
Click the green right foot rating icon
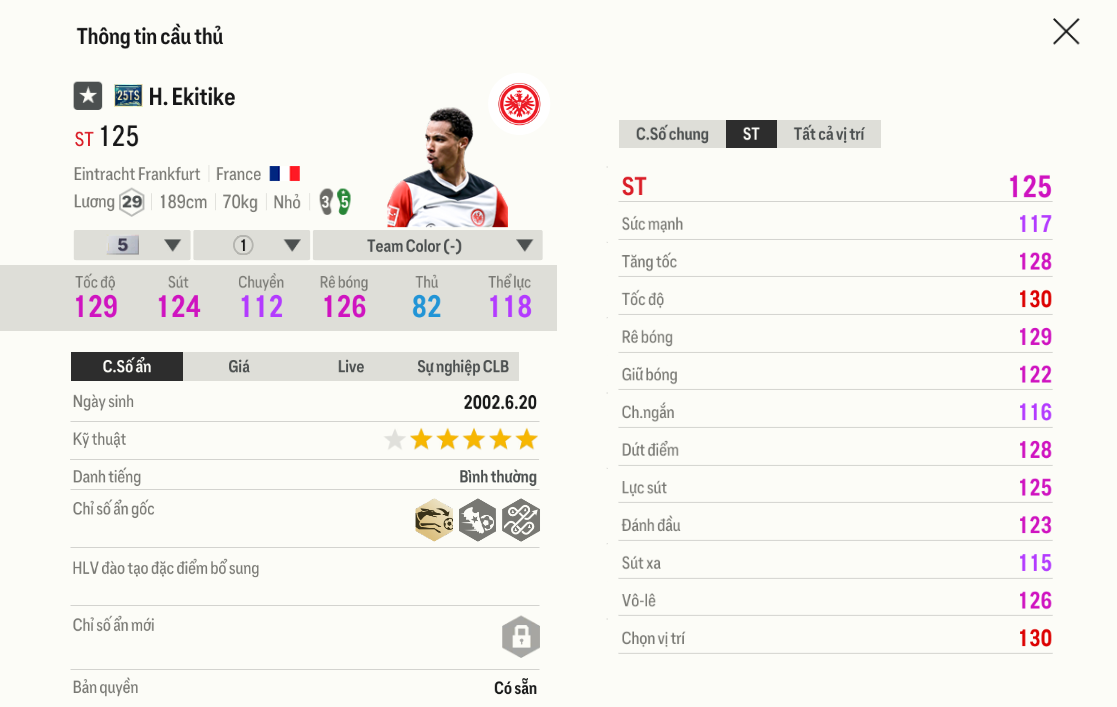click(344, 202)
